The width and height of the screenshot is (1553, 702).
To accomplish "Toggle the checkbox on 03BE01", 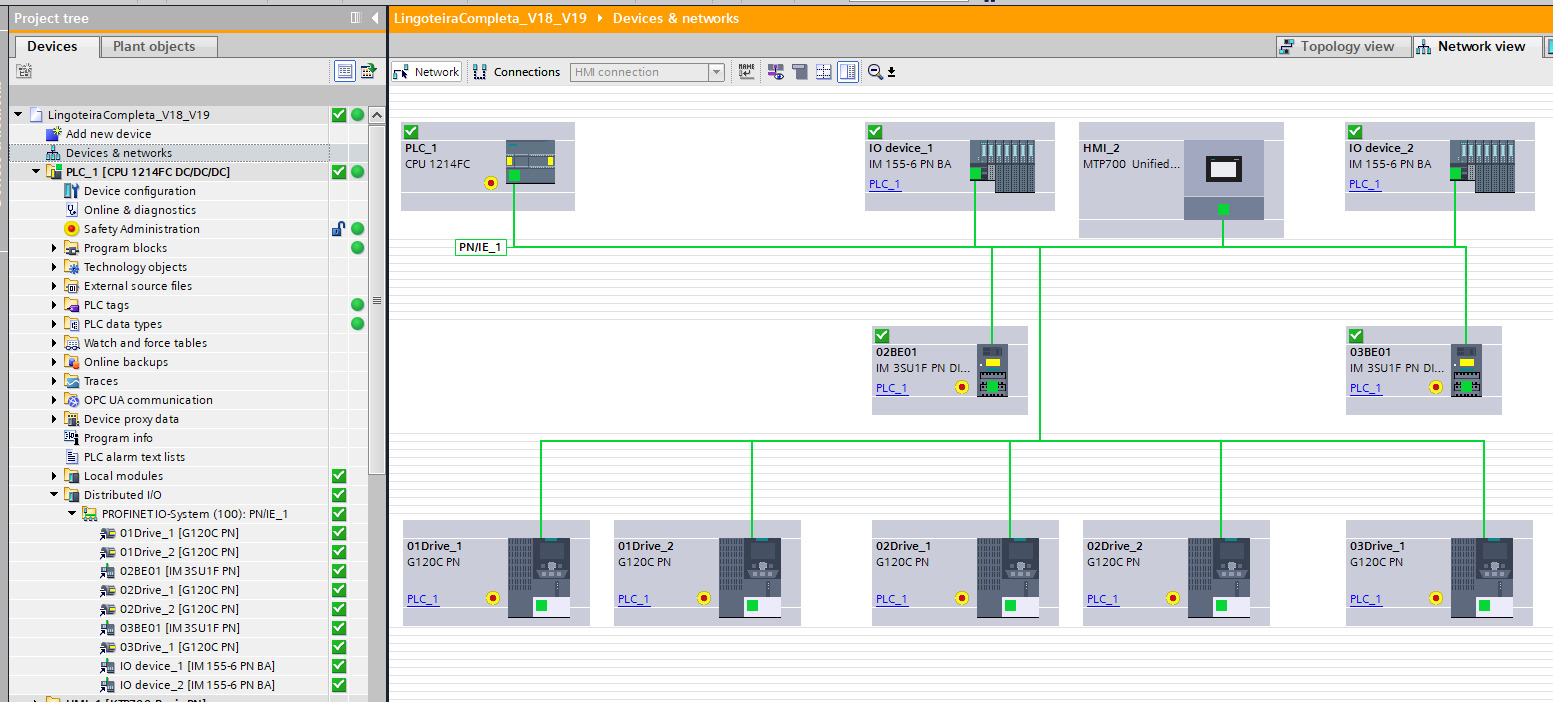I will click(x=1355, y=335).
